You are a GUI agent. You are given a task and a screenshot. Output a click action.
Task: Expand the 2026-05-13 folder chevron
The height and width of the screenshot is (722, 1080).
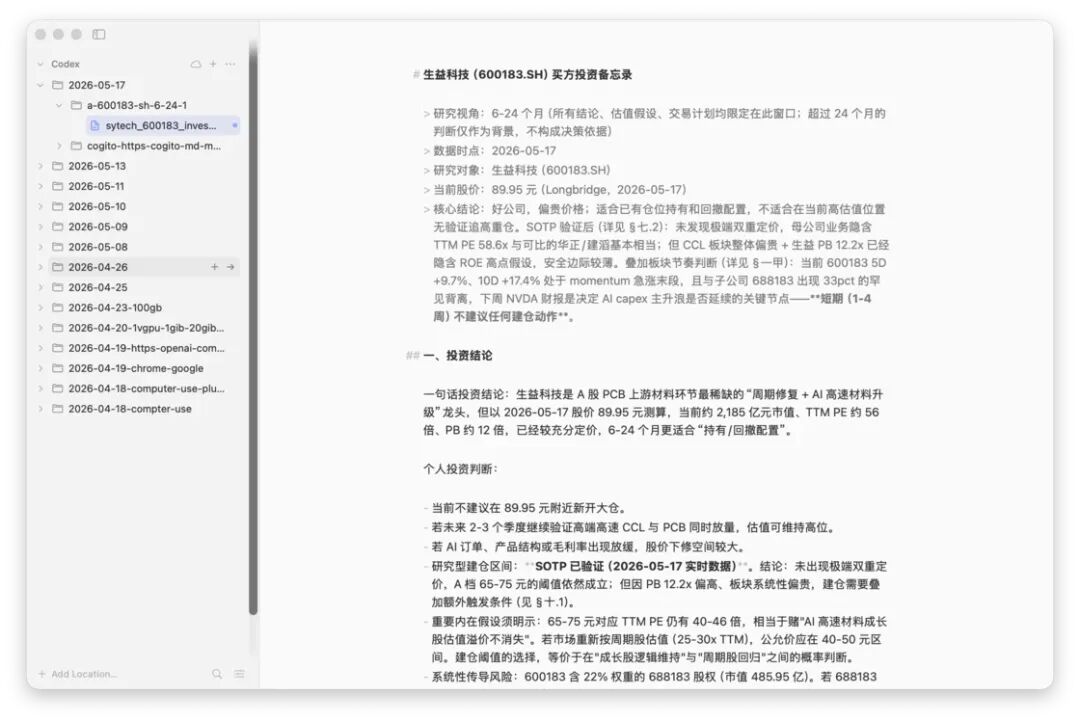(41, 166)
